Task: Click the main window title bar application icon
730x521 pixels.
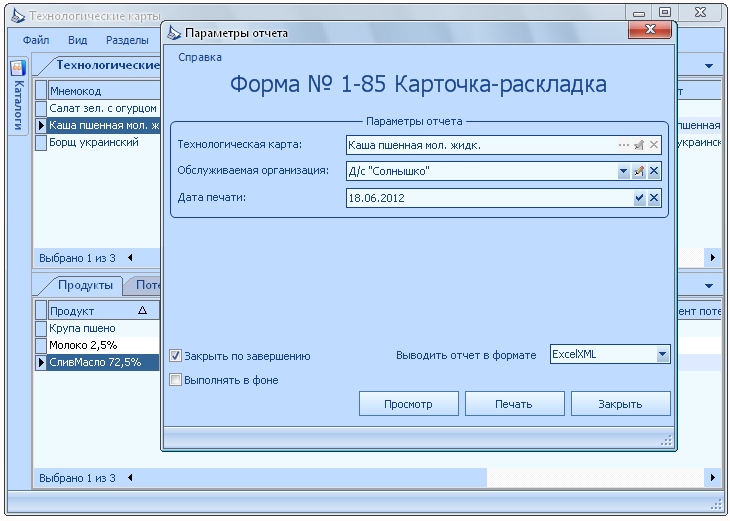Action: (x=18, y=16)
